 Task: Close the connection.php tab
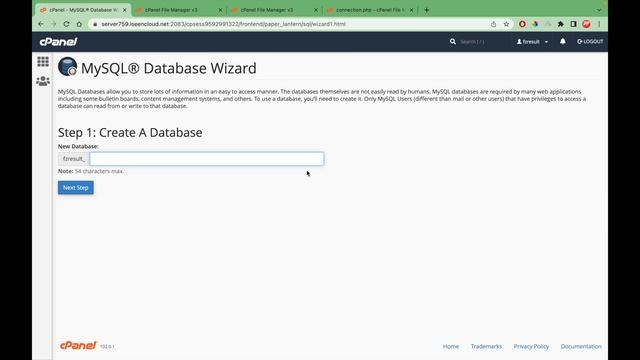[x=411, y=10]
